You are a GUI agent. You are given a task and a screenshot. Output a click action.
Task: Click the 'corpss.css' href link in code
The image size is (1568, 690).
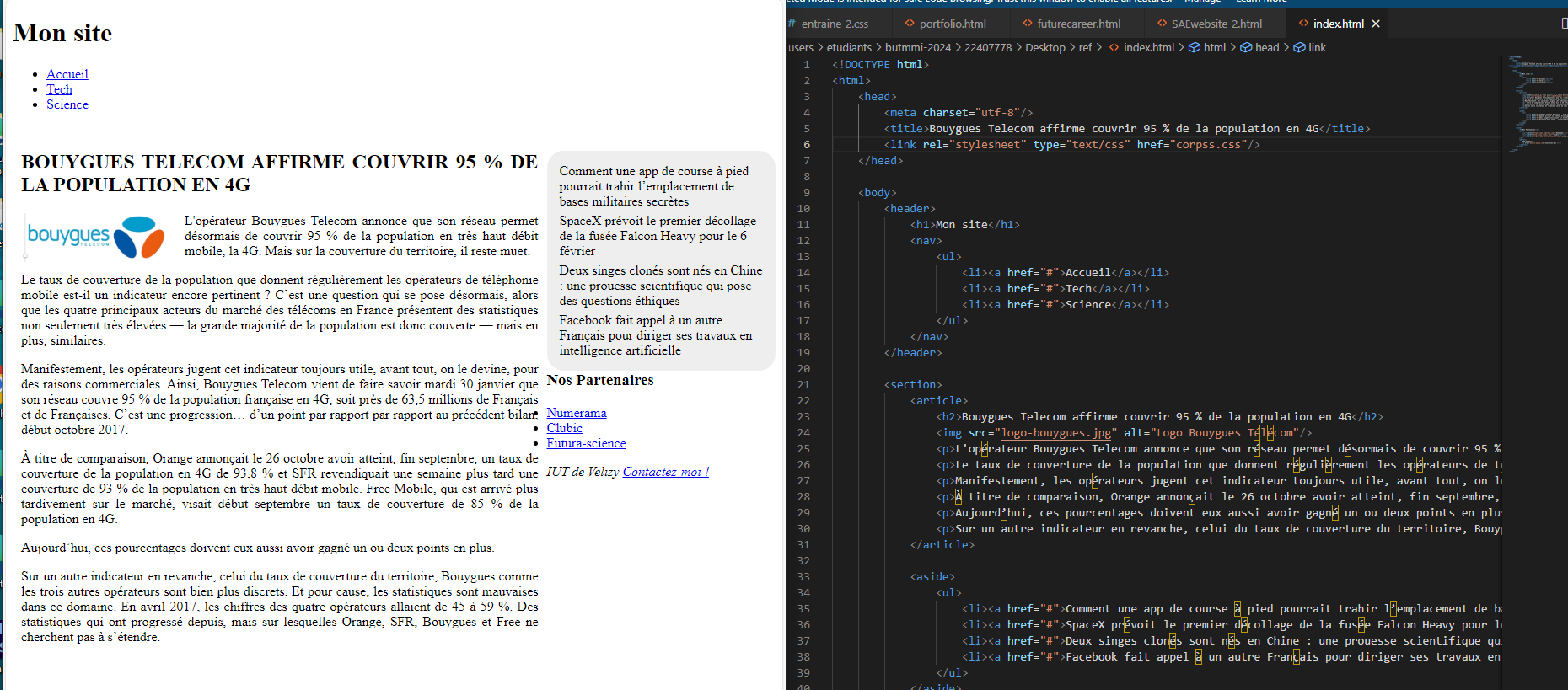coord(1208,144)
